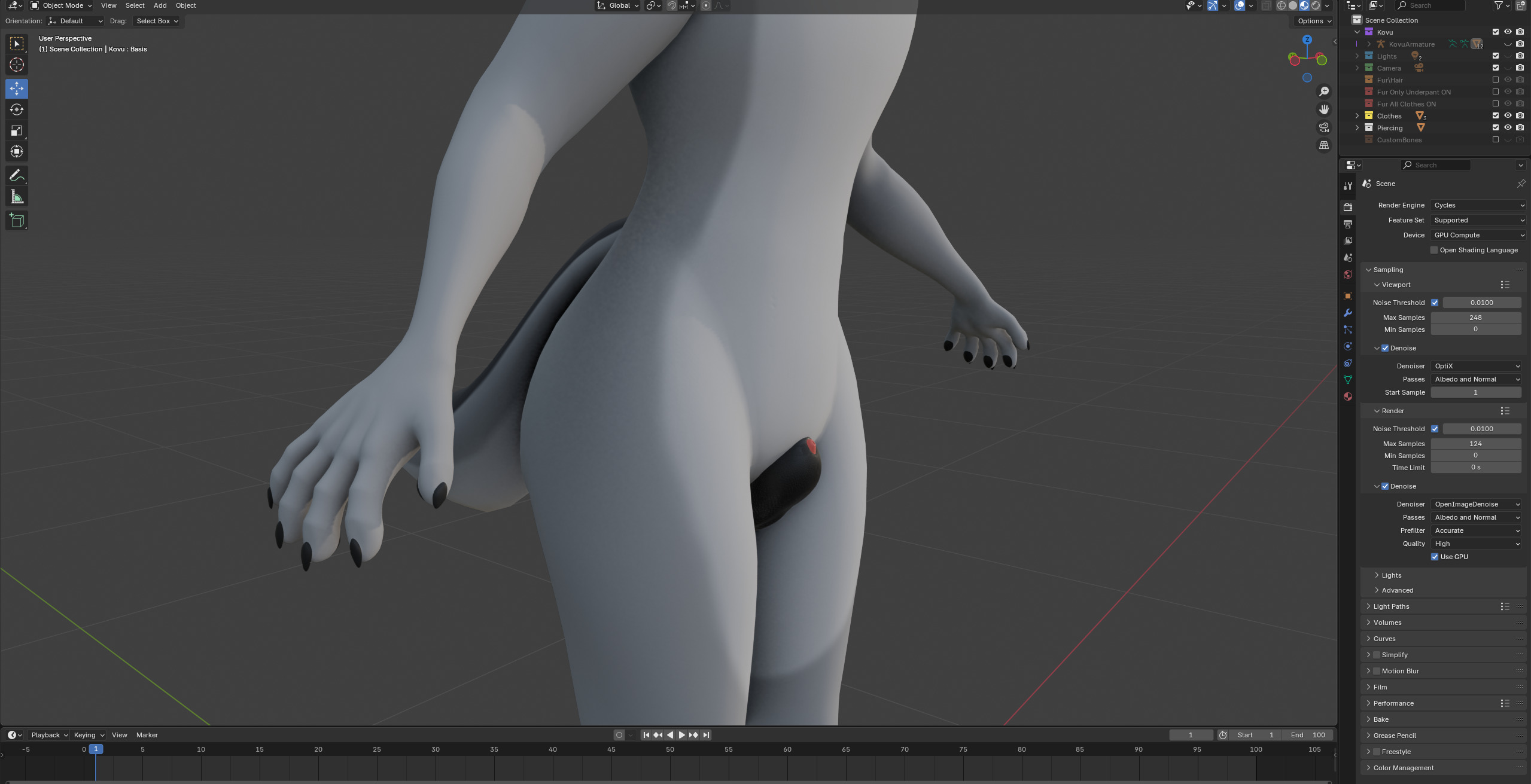This screenshot has height=784, width=1531.
Task: Select the Select Box tool in toolbar
Action: point(17,44)
